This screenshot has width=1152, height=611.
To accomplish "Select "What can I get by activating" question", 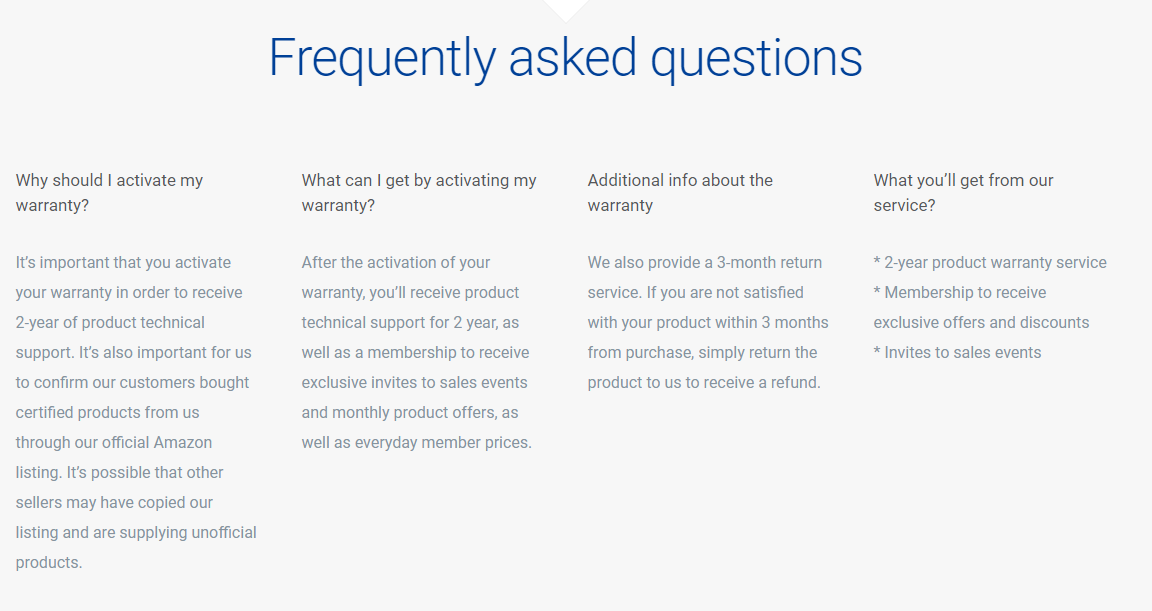I will pos(419,193).
